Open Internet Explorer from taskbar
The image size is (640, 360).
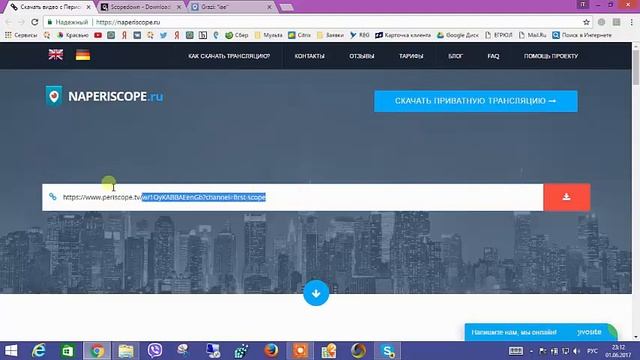tap(39, 351)
